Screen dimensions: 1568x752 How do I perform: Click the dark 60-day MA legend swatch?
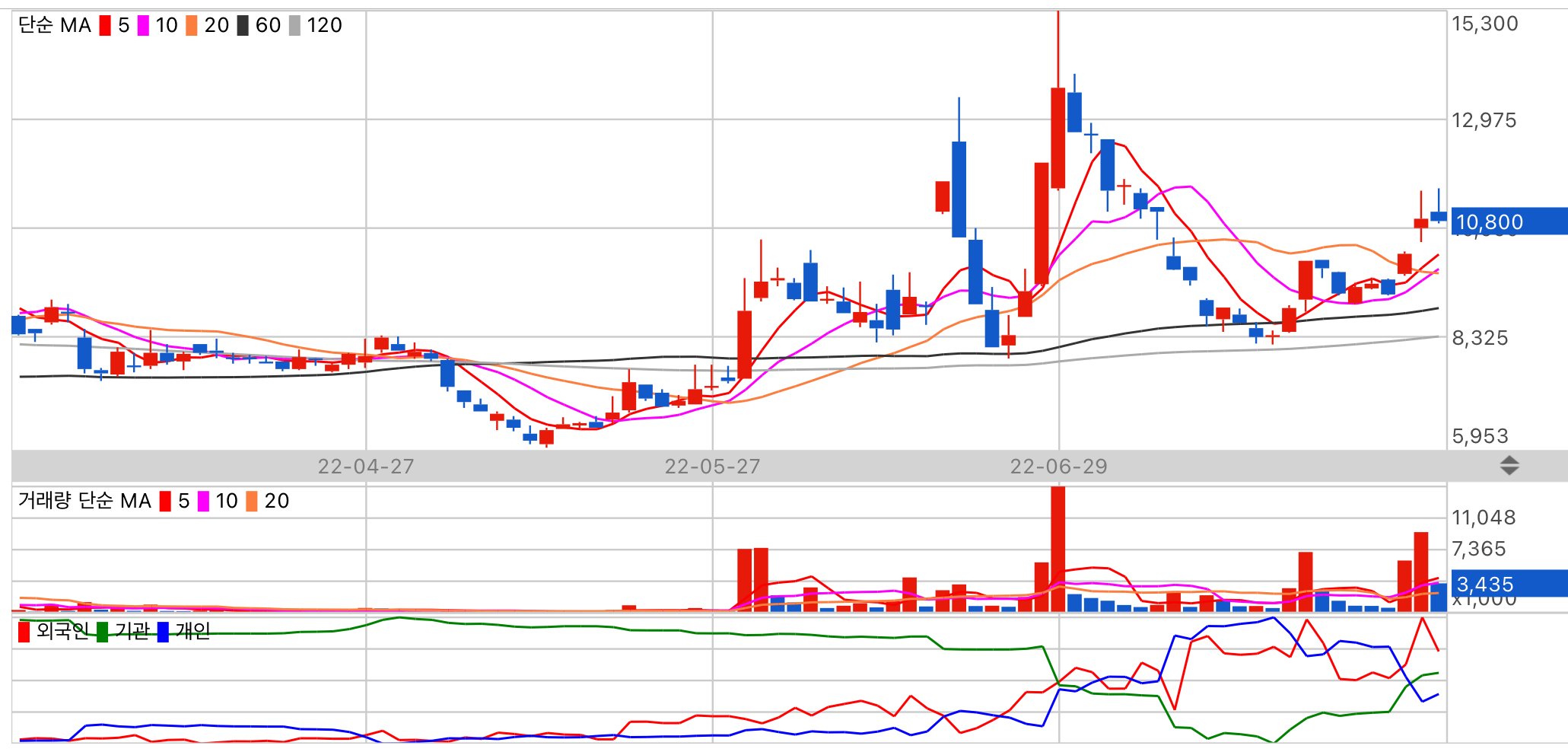coord(243,26)
